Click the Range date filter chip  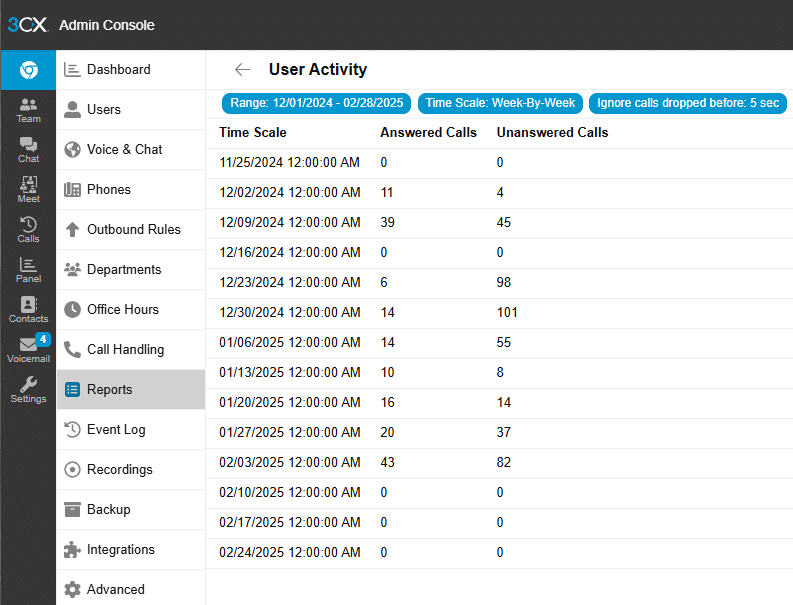tap(317, 103)
